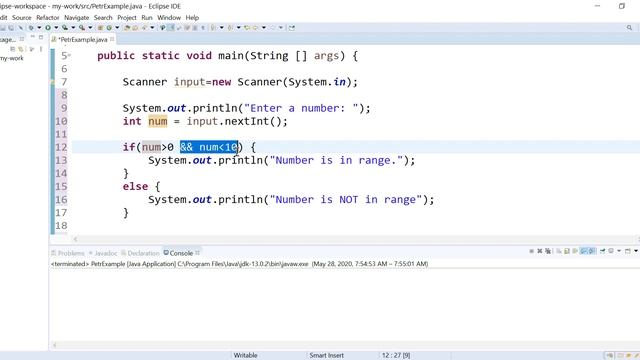640x360 pixels.
Task: Close the PetrExample.java editor tab
Action: tap(112, 39)
